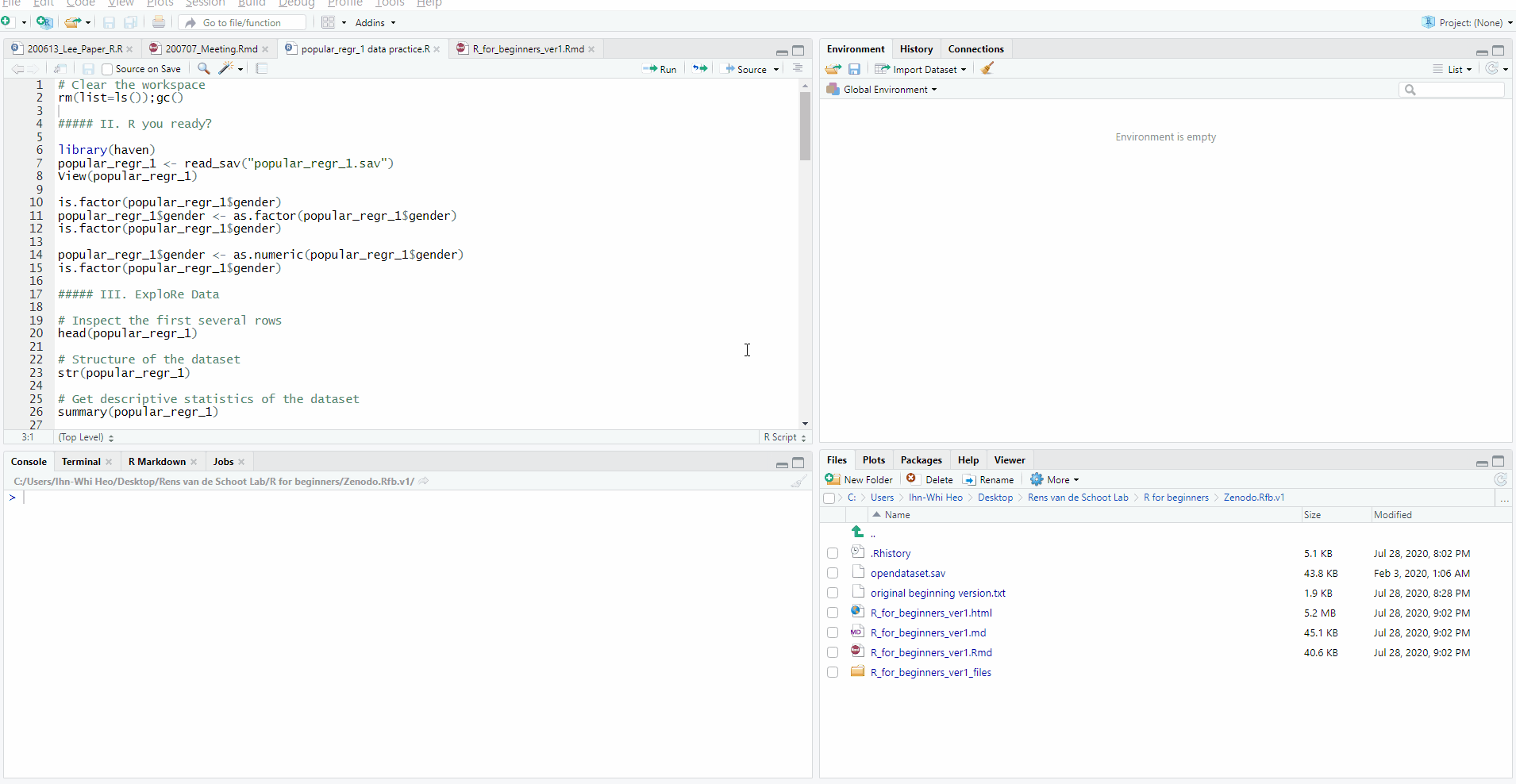Viewport: 1516px width, 784px height.
Task: Check the box next to opendataset.sav
Action: pos(832,573)
